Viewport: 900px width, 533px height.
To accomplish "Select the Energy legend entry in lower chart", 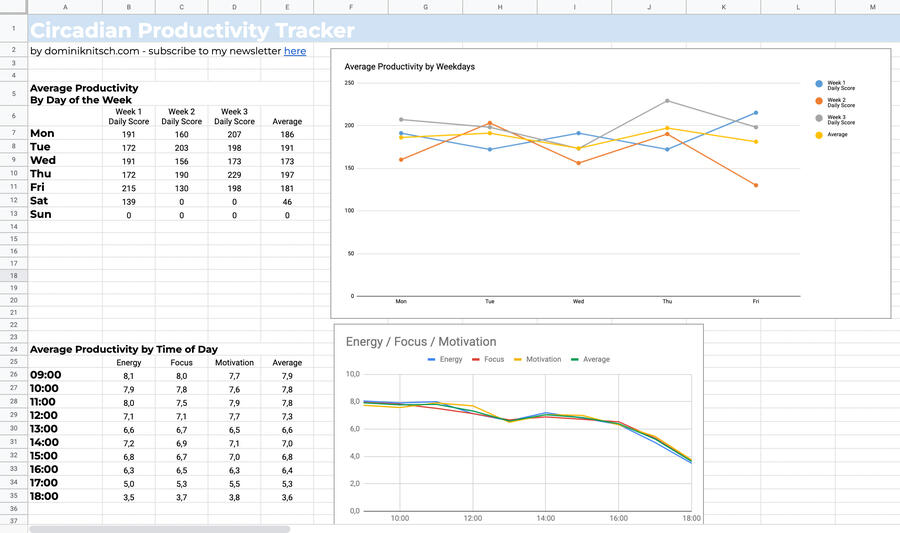I will (445, 359).
